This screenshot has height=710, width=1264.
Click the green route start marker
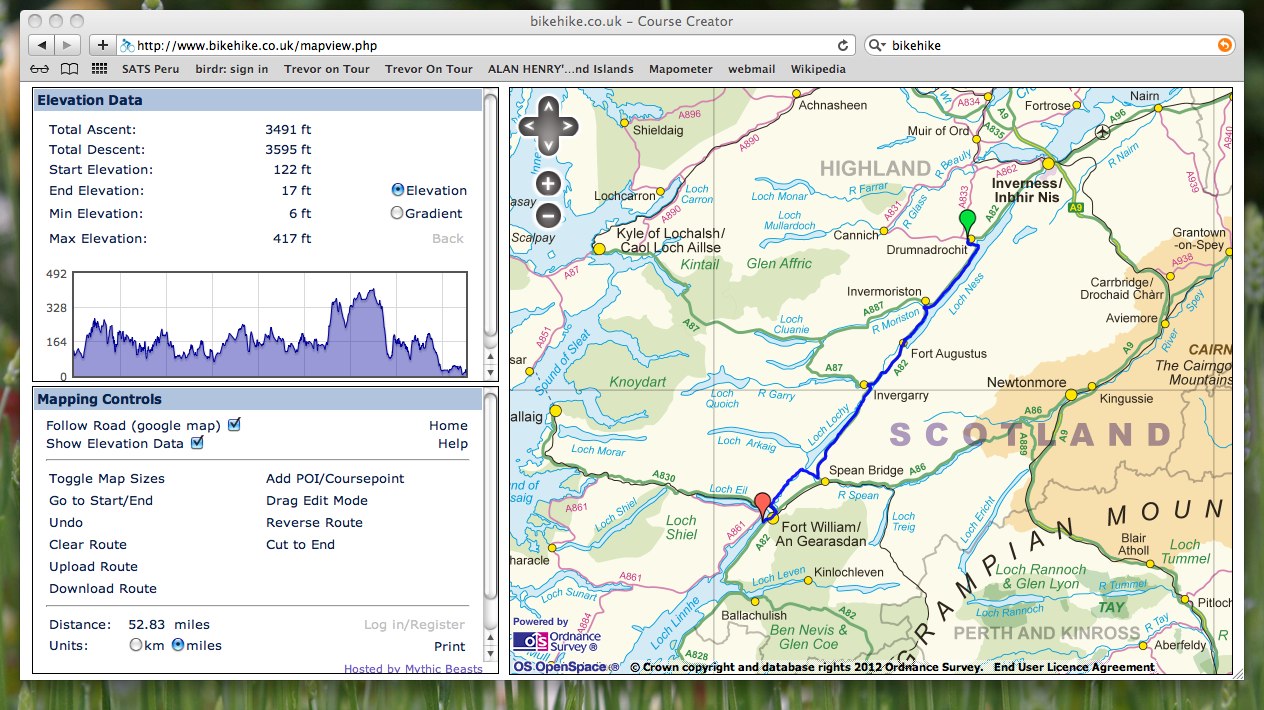pos(966,221)
